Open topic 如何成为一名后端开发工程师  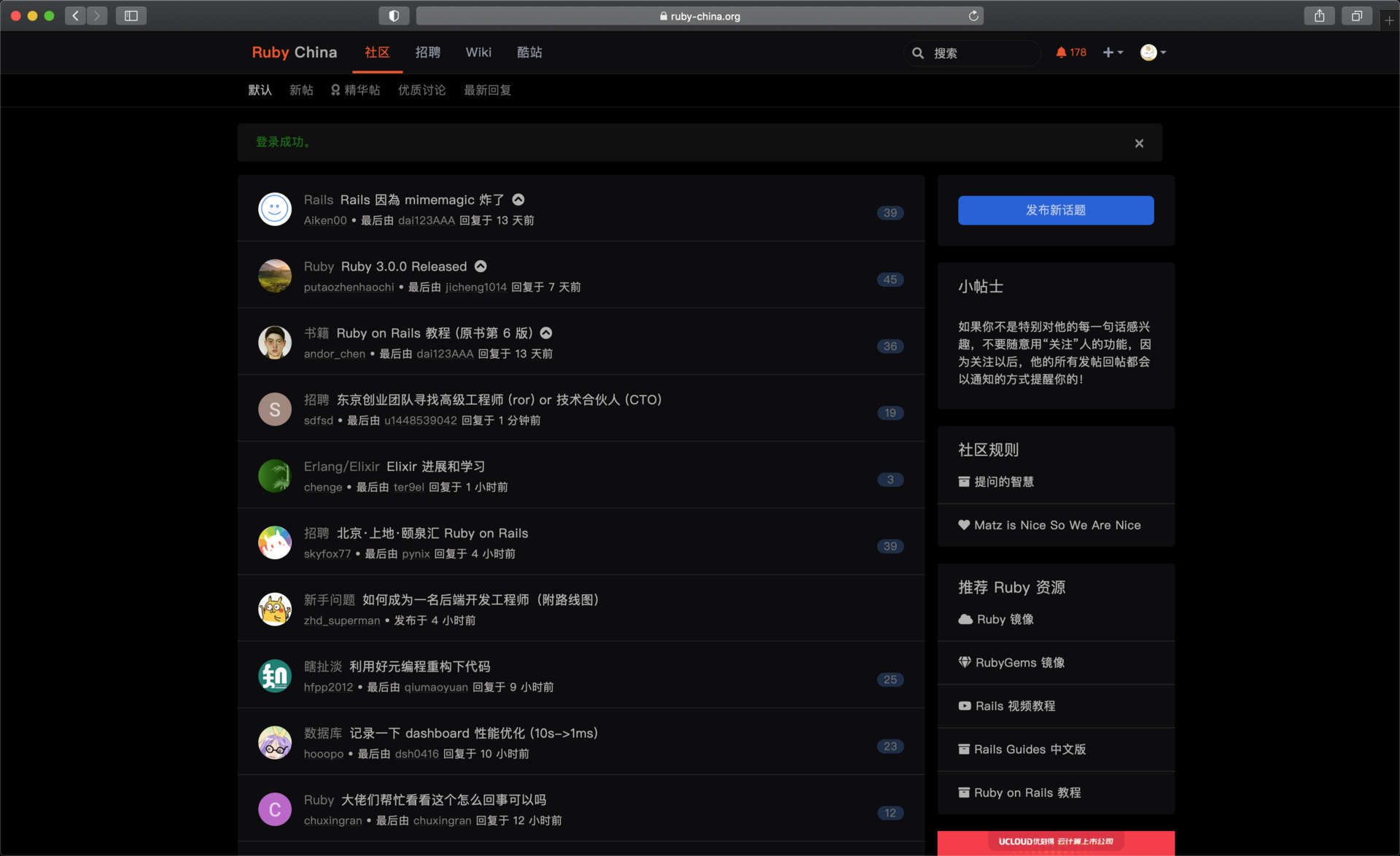[481, 600]
